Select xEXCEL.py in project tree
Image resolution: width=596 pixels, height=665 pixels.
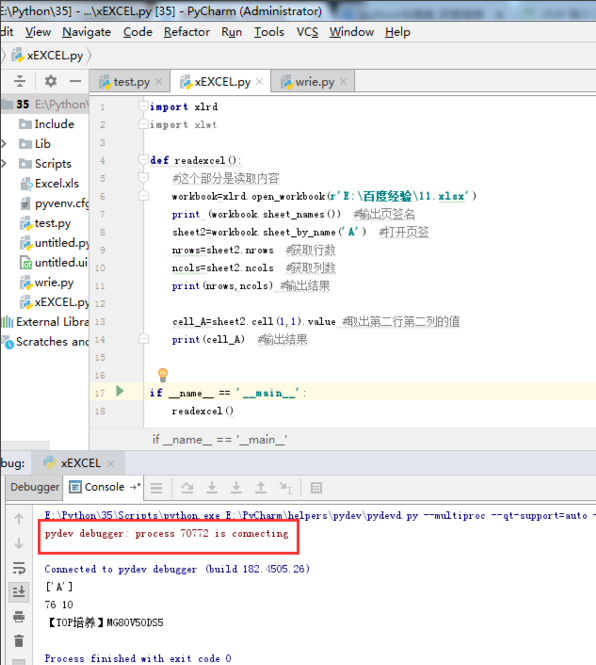54,302
